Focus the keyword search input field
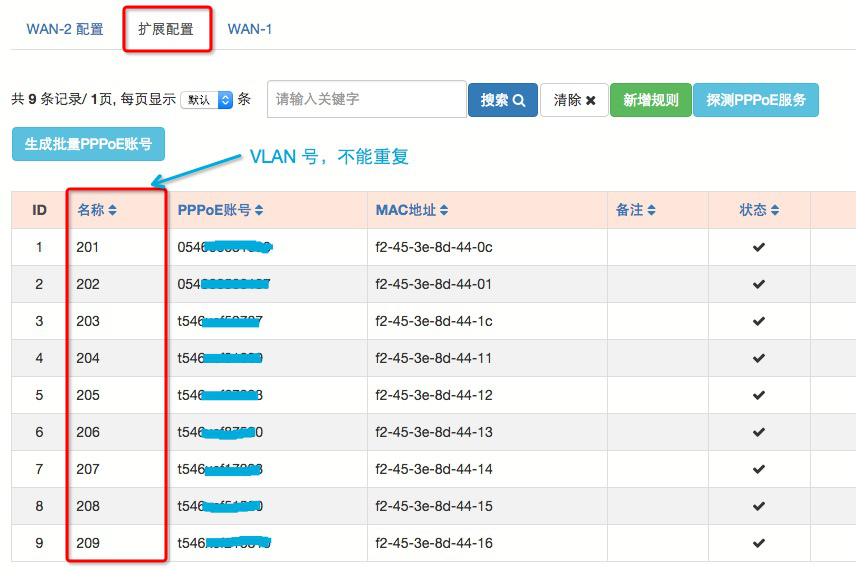The image size is (856, 569). click(x=366, y=100)
